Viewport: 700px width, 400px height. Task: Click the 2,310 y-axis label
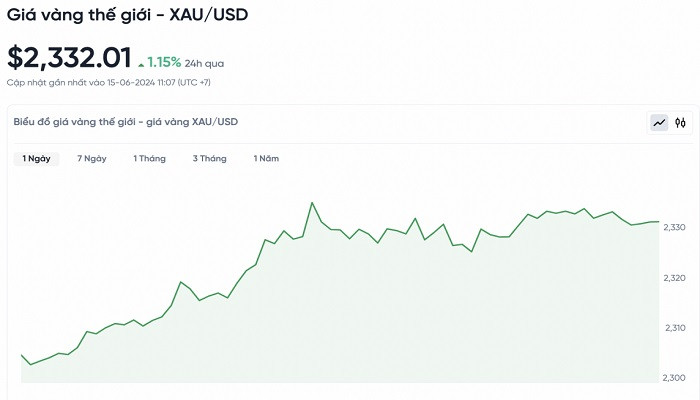coord(677,328)
